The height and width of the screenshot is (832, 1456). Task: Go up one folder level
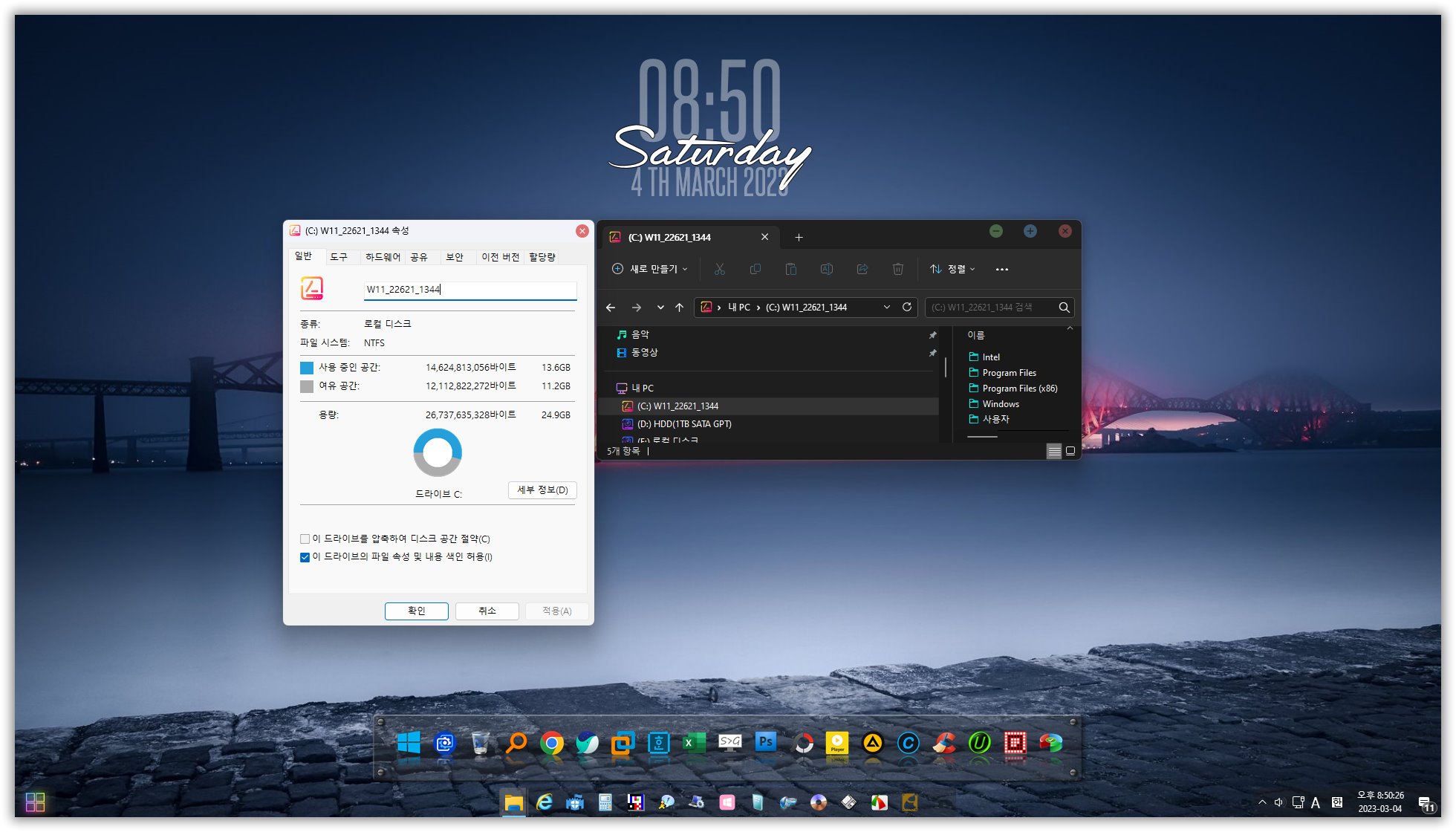(x=679, y=307)
